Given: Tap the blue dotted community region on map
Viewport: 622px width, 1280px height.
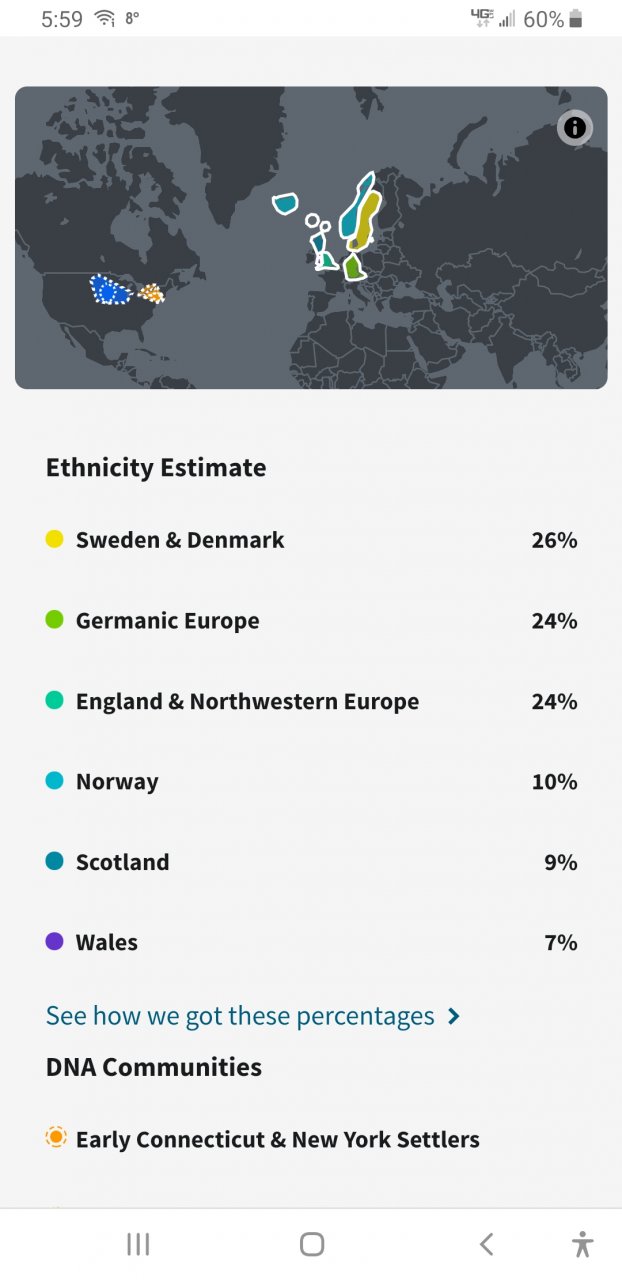Looking at the screenshot, I should 110,290.
